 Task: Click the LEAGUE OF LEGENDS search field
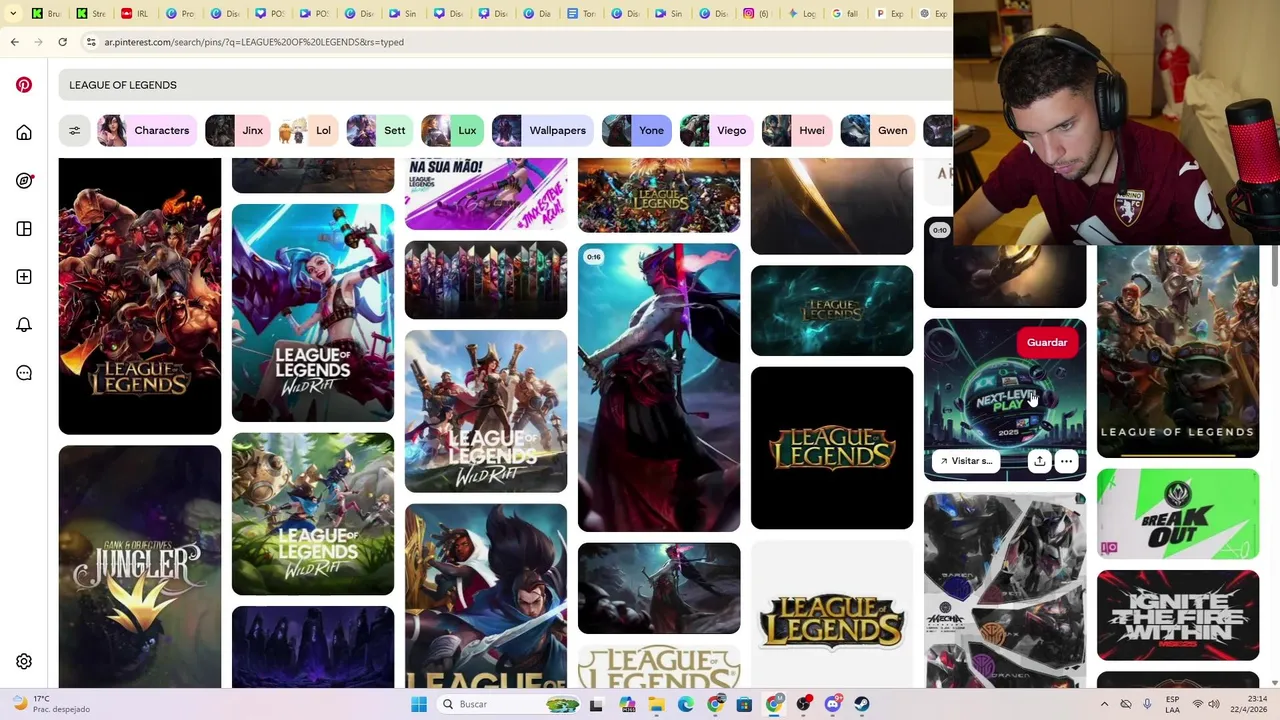505,85
